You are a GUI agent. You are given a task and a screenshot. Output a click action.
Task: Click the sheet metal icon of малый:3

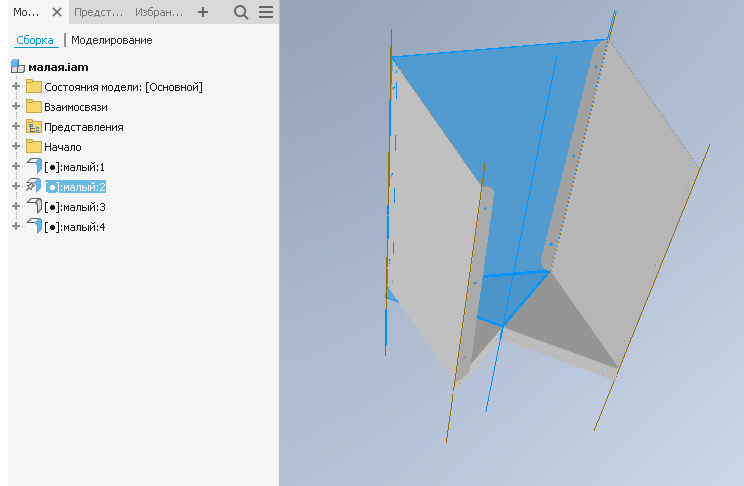pos(34,206)
